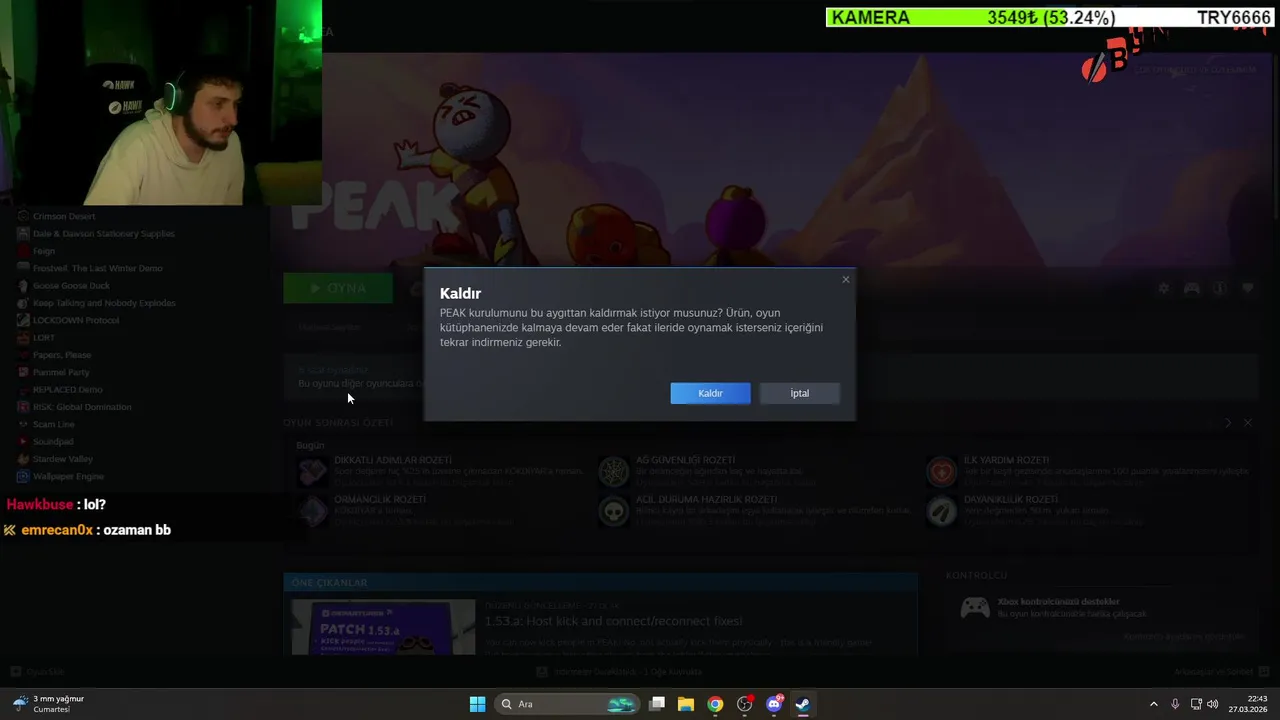This screenshot has width=1280, height=720.
Task: Open the weather widget 3 mm yağmur
Action: point(48,704)
